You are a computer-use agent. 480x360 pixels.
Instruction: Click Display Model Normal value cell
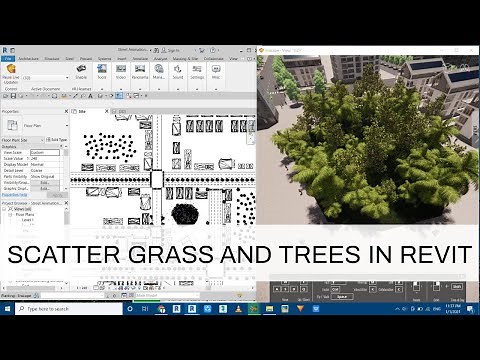(45, 165)
